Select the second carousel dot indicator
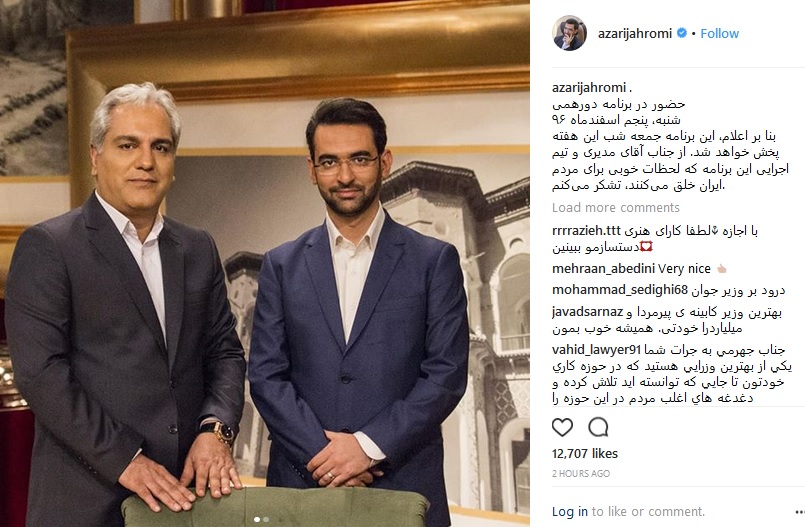805x527 pixels. click(266, 519)
